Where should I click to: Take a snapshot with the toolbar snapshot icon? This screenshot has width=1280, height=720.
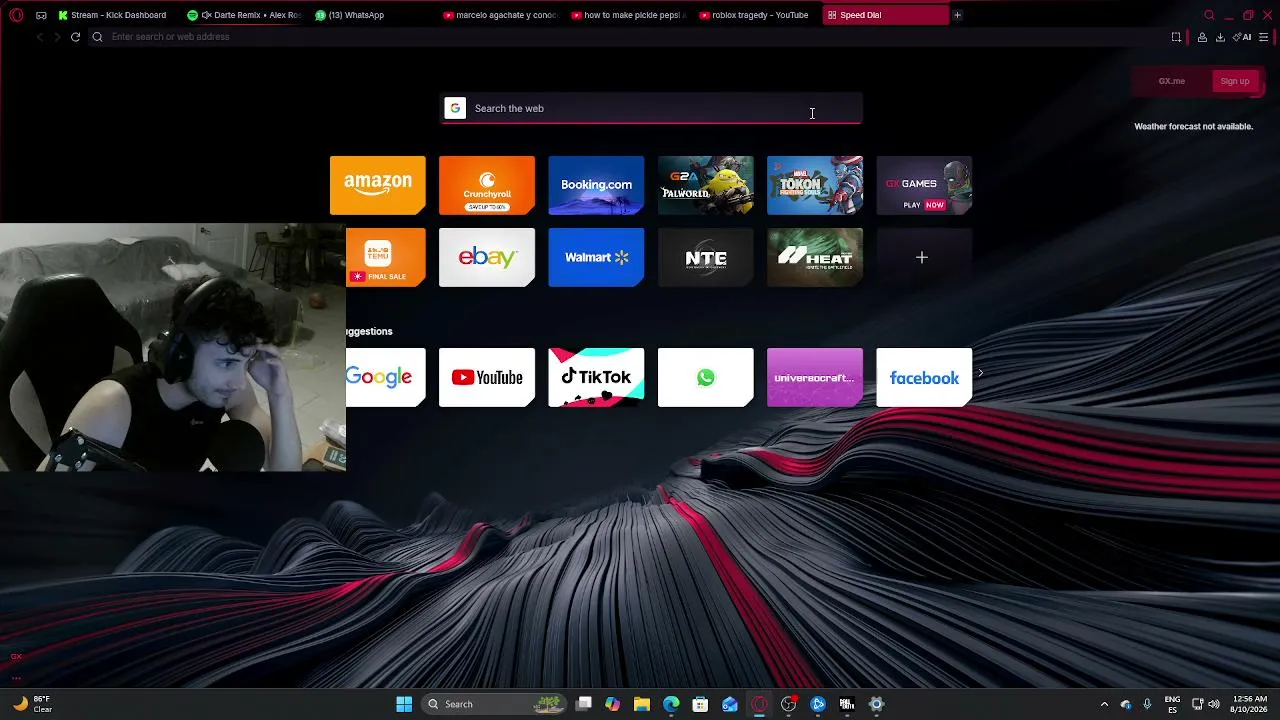point(1176,37)
